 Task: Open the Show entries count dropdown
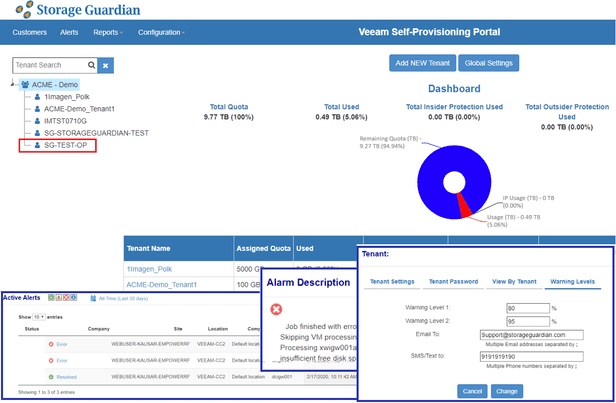click(38, 317)
